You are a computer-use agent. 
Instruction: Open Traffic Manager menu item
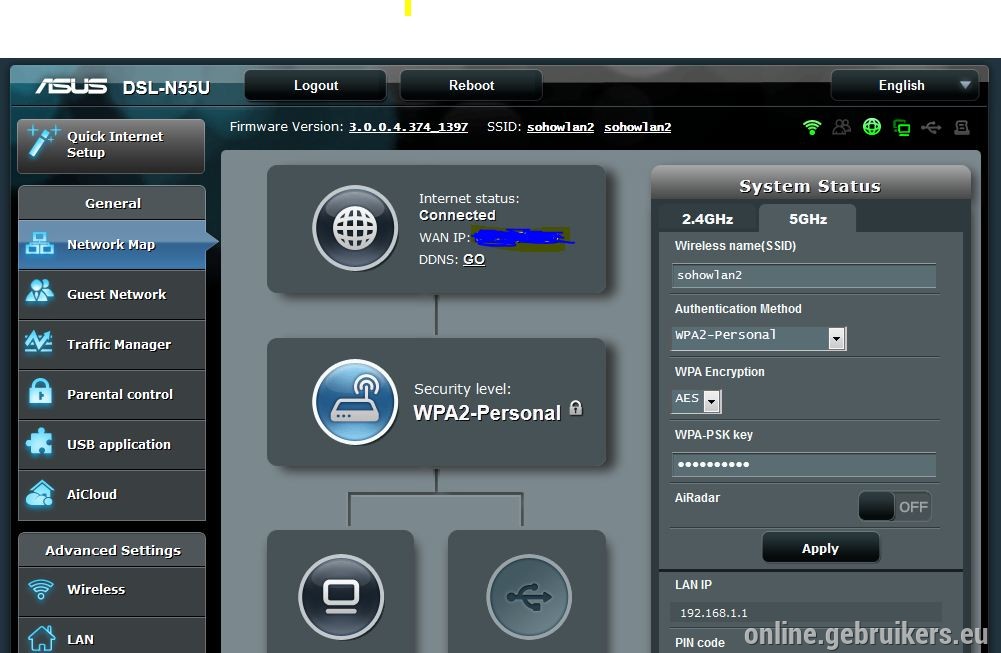click(112, 344)
